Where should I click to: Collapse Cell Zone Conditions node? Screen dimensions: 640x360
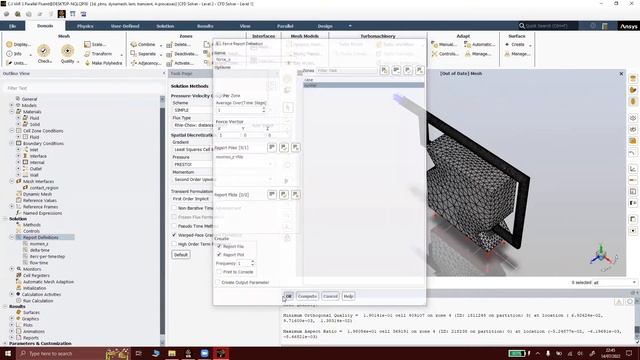click(x=12, y=131)
